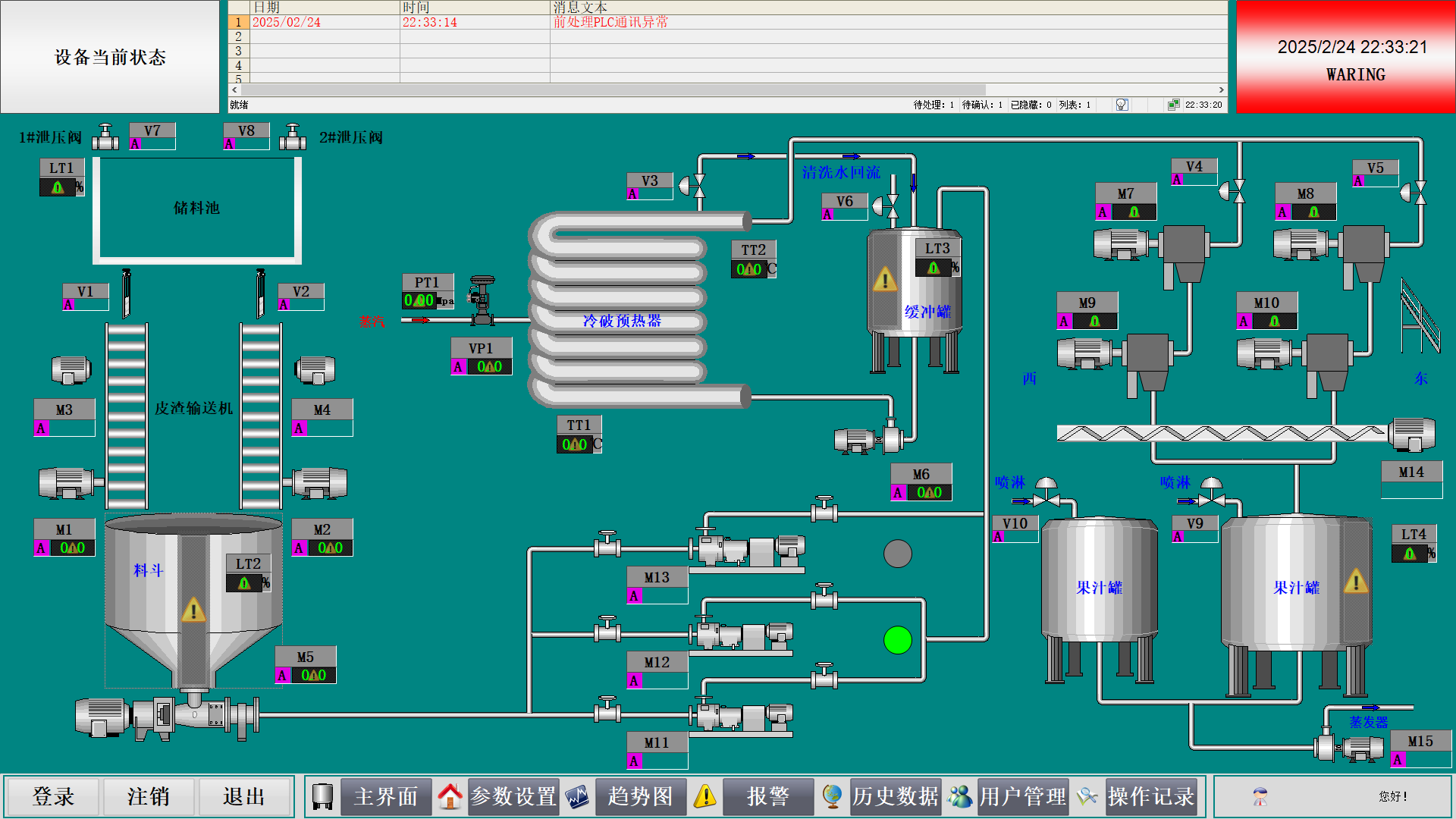This screenshot has height=819, width=1456.
Task: Click the 1# pressure relief valve symbol
Action: coord(105,137)
